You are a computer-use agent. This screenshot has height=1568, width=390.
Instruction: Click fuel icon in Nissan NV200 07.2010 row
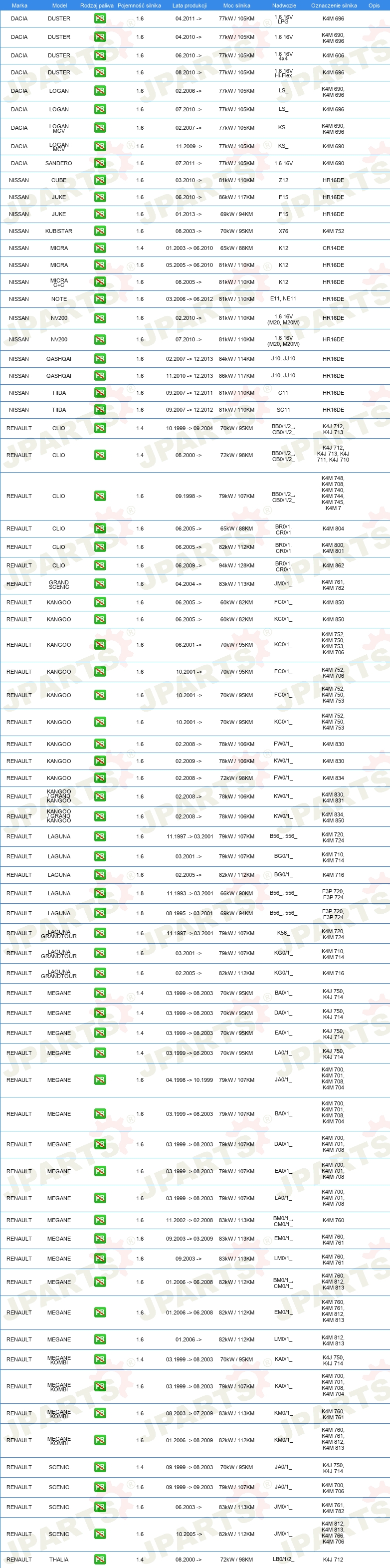click(100, 340)
